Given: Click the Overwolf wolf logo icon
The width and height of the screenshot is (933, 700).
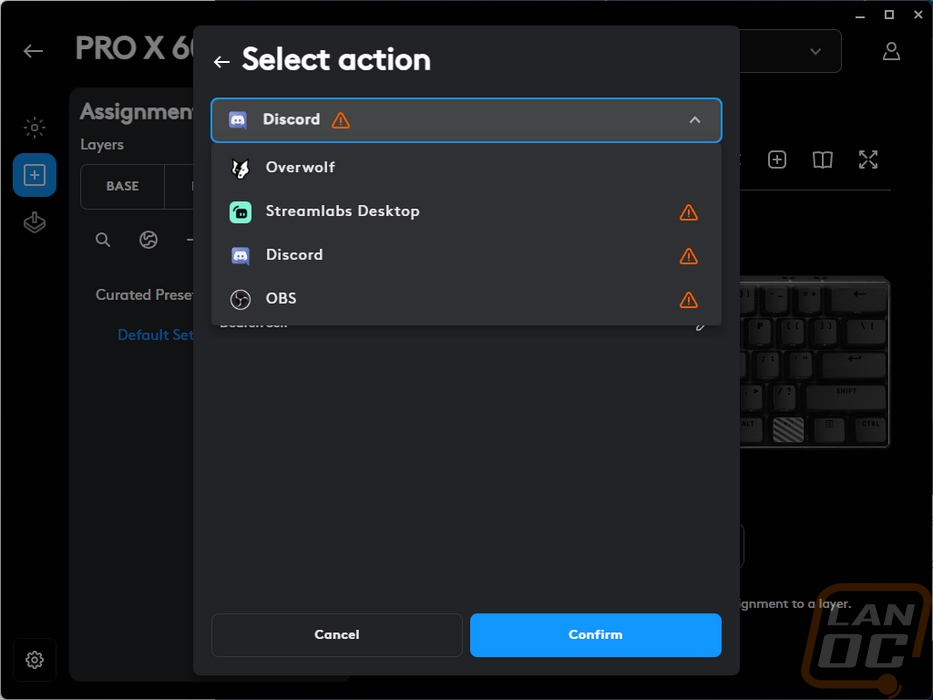Looking at the screenshot, I should pyautogui.click(x=240, y=168).
